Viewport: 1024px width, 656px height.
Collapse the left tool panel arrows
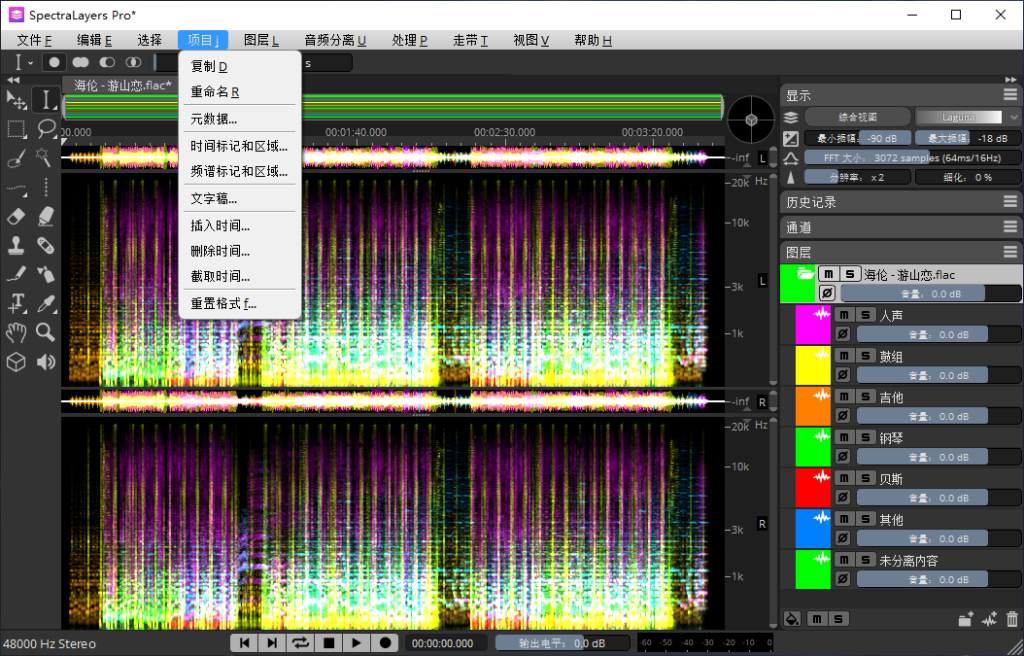click(12, 80)
